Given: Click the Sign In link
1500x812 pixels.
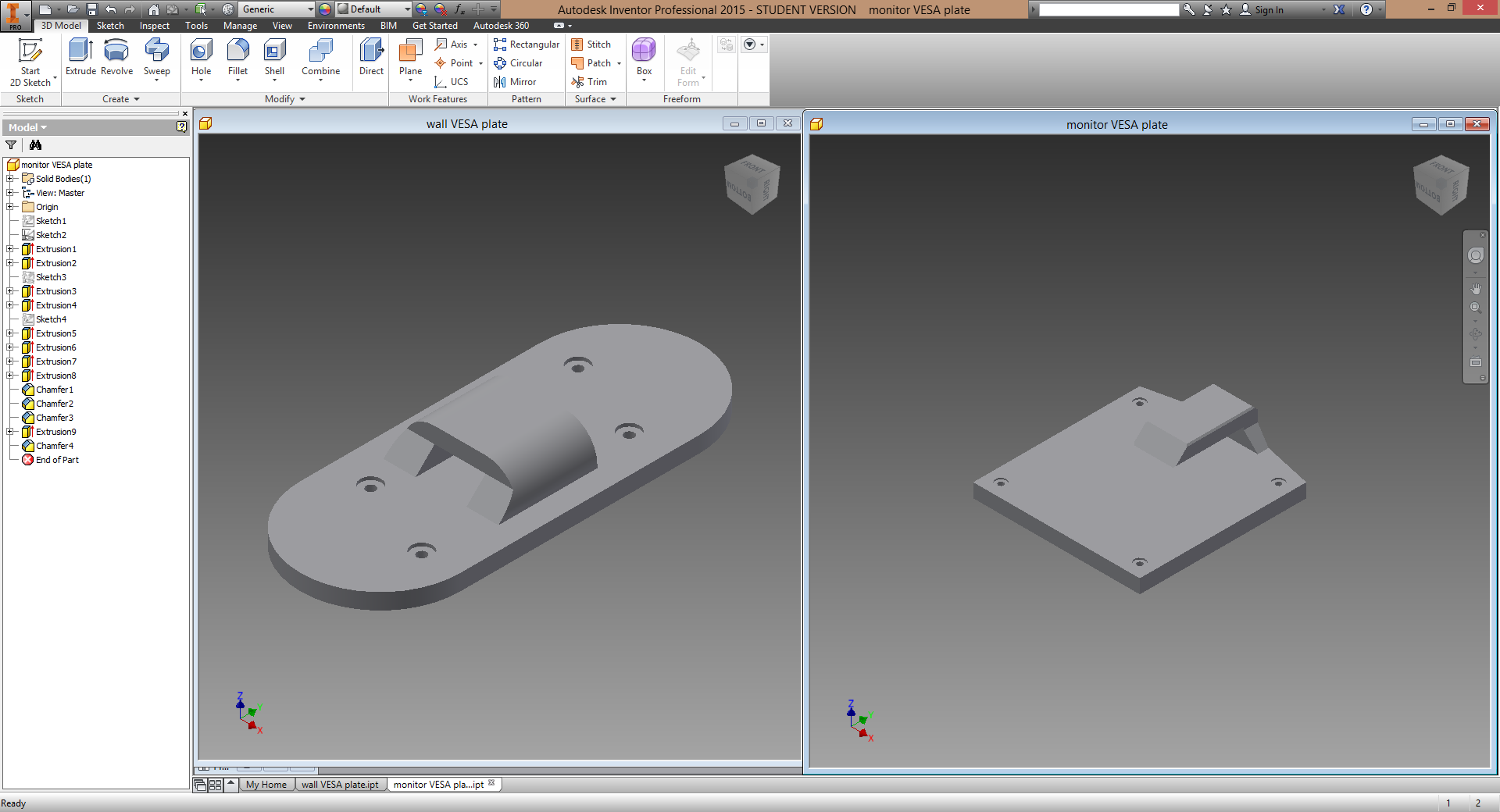Looking at the screenshot, I should point(1270,10).
